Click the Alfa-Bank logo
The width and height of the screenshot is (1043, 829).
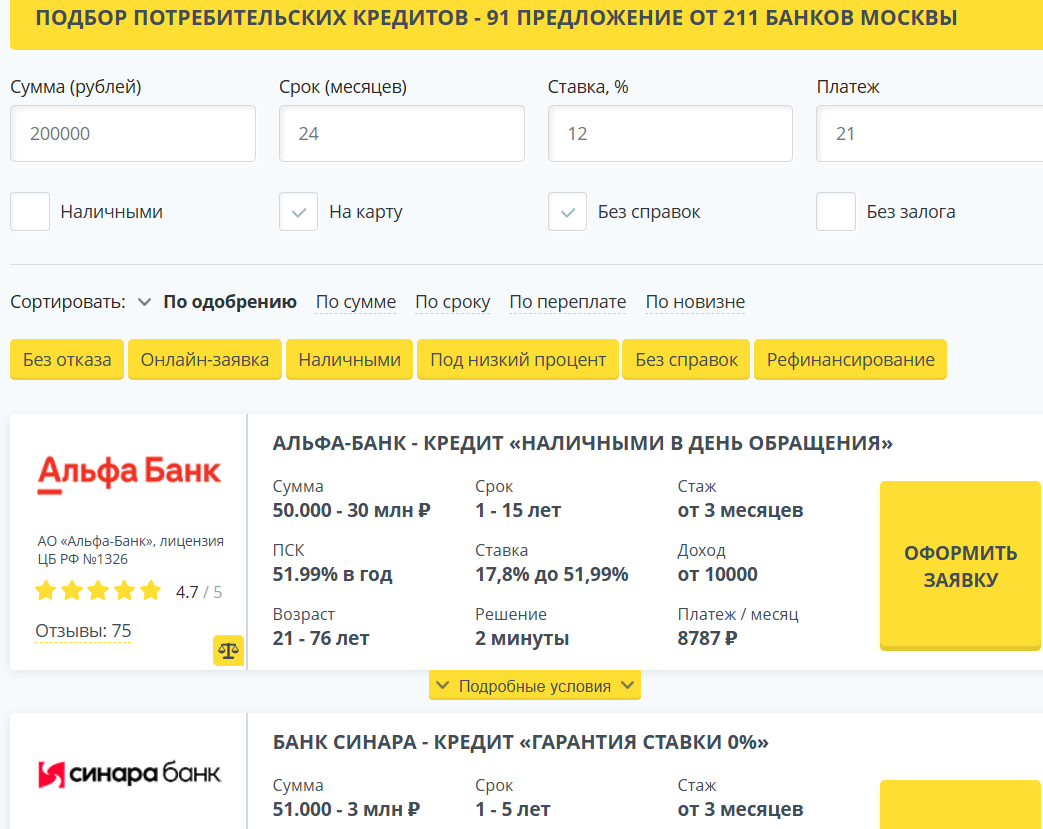click(129, 472)
